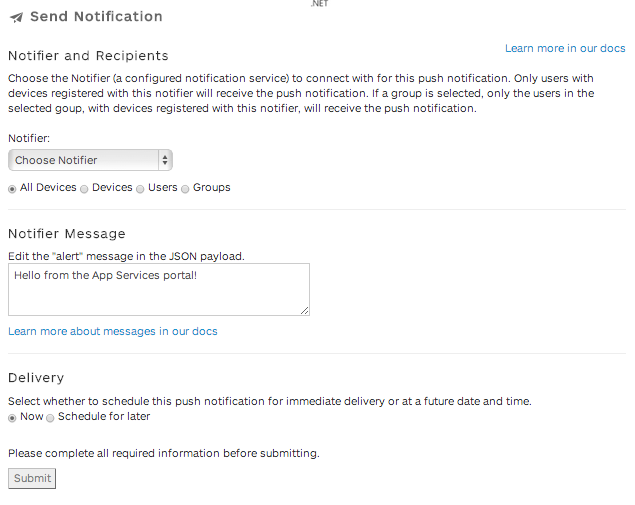Click the Notifier Message section heading
Image resolution: width=635 pixels, height=505 pixels.
66,234
